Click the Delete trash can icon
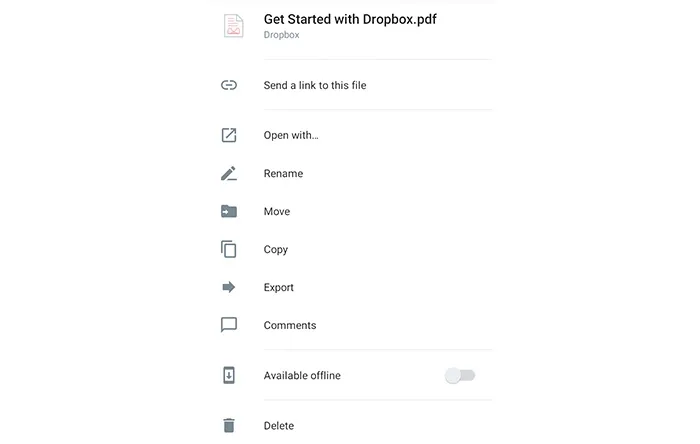 point(229,425)
